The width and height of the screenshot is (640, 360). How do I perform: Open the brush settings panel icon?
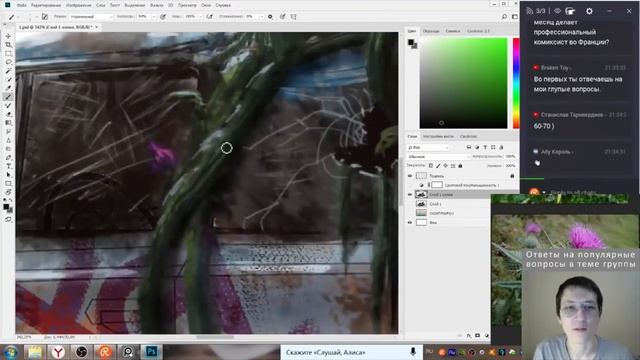45,17
